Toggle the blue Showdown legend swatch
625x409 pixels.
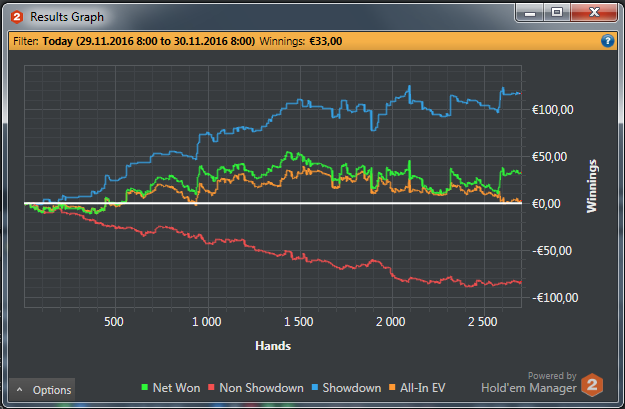[314, 387]
